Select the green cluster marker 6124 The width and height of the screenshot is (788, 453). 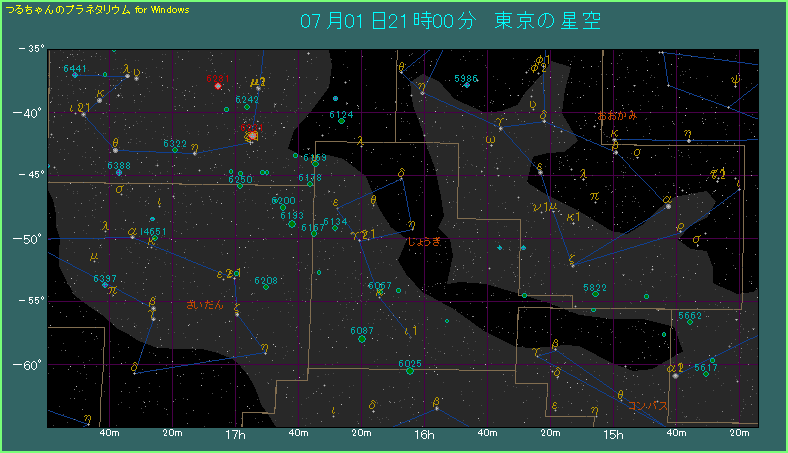point(341,122)
